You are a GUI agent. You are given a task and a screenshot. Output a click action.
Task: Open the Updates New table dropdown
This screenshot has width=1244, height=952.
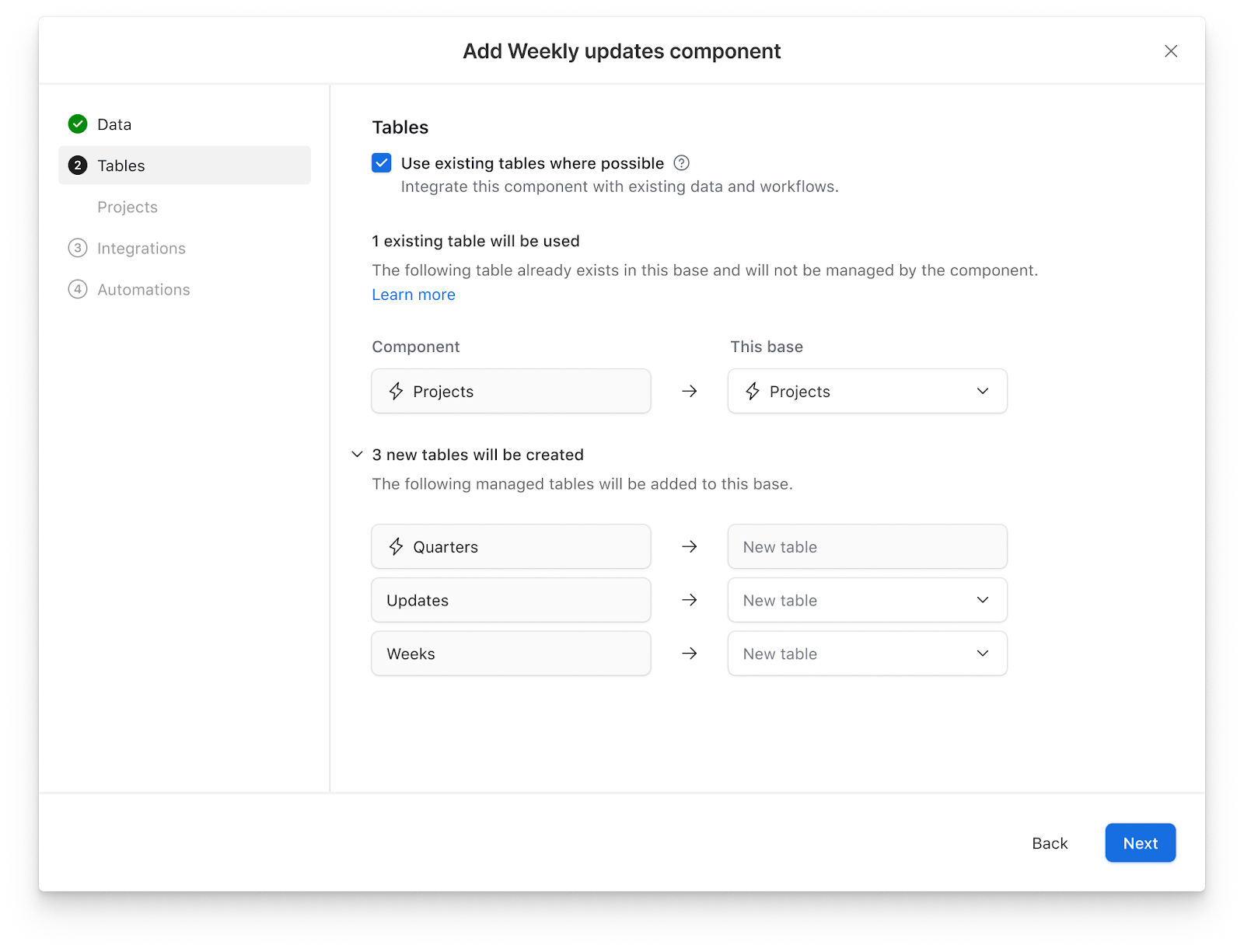click(x=867, y=600)
